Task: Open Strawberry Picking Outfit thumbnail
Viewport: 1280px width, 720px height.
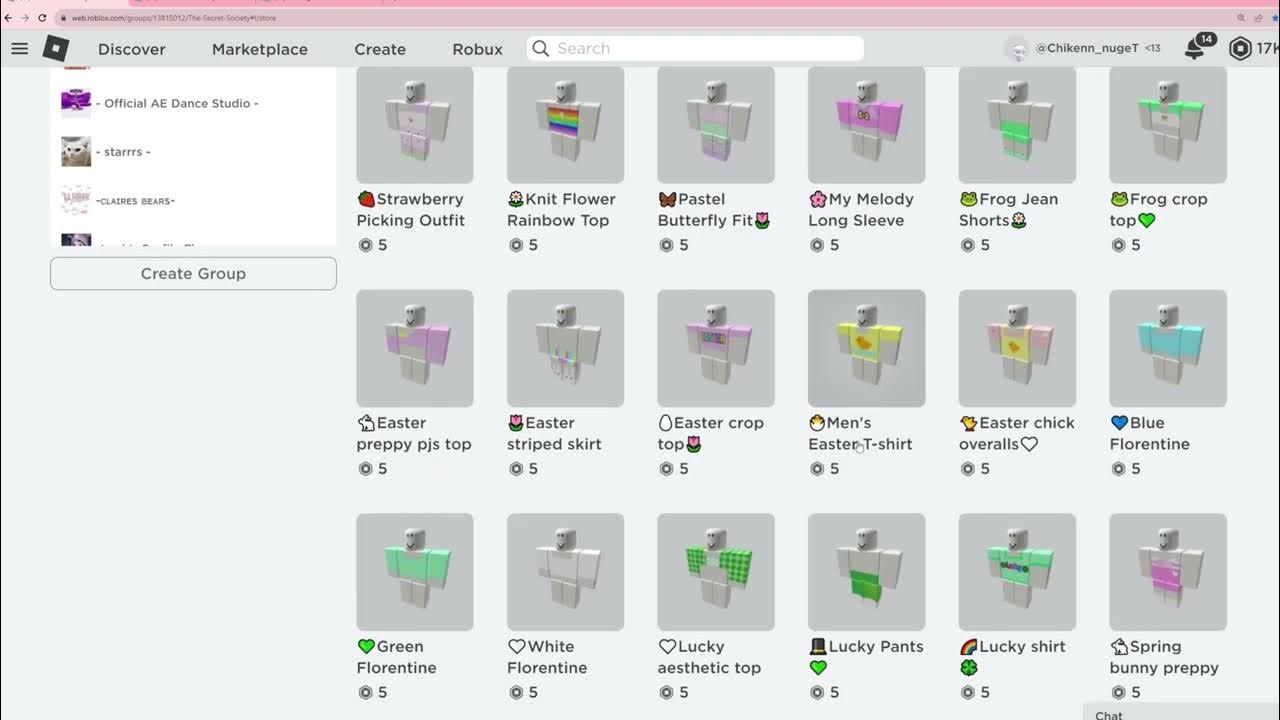Action: (x=415, y=125)
